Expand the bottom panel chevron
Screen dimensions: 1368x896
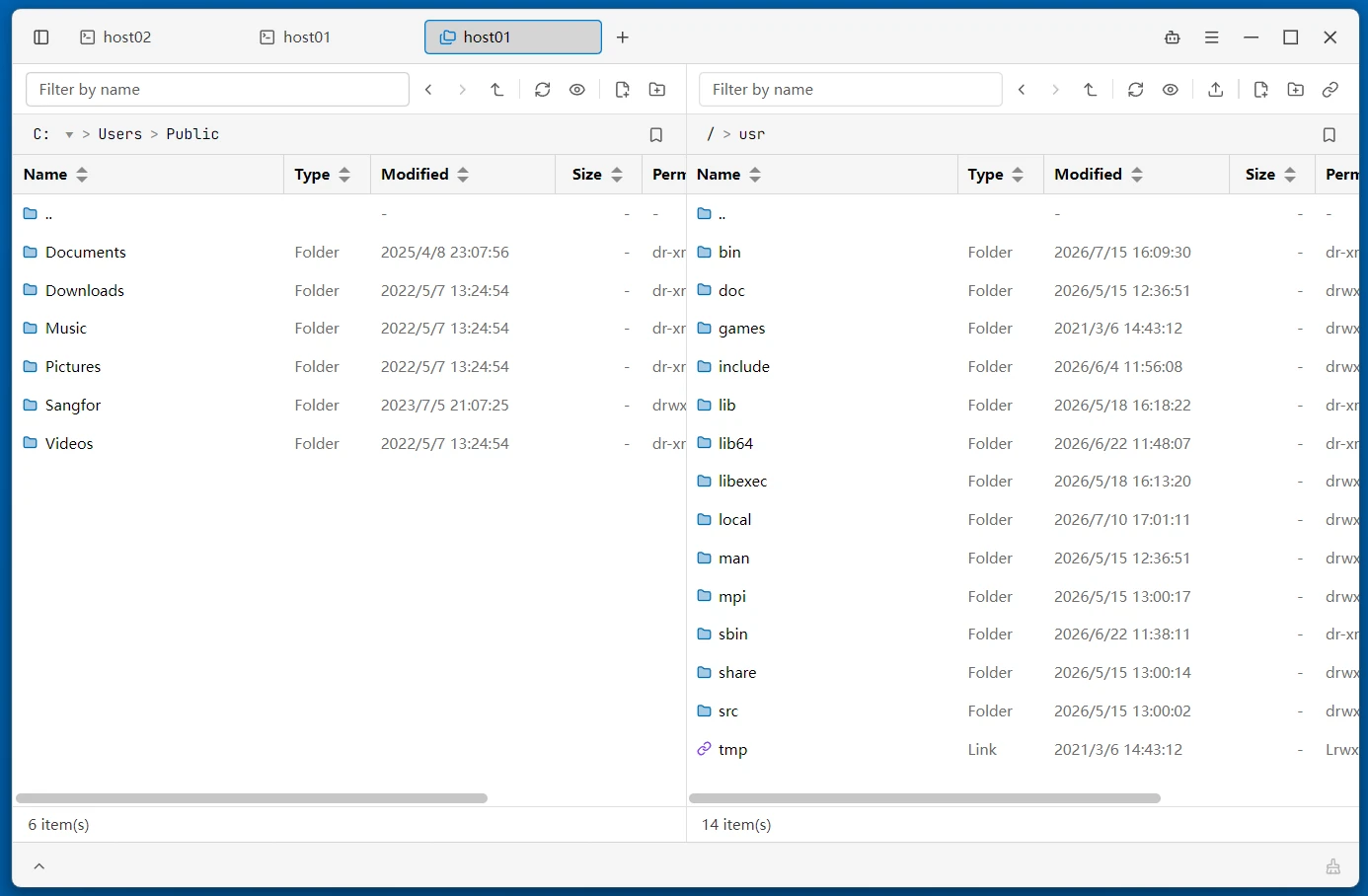coord(39,866)
